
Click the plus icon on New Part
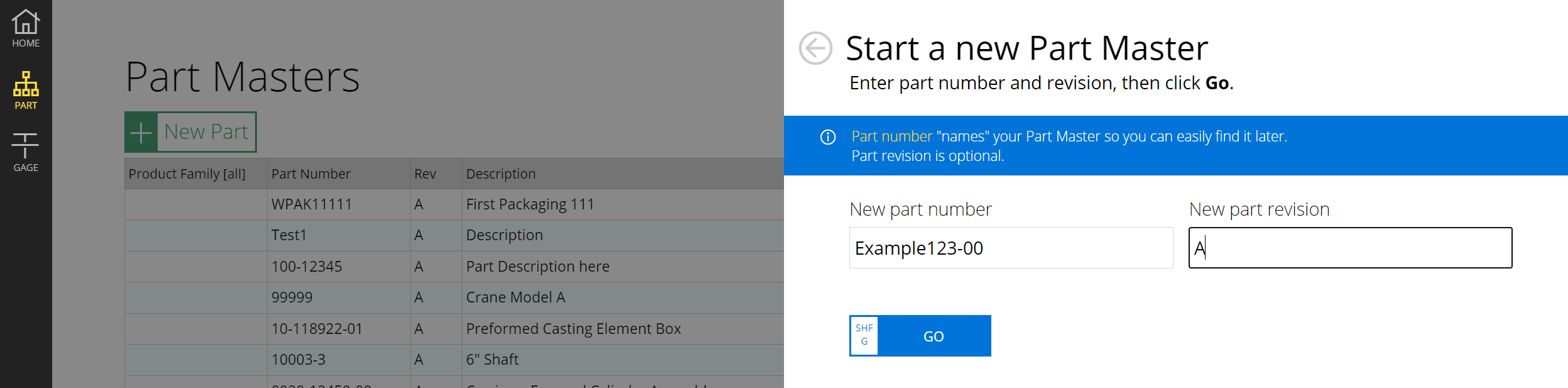click(141, 133)
